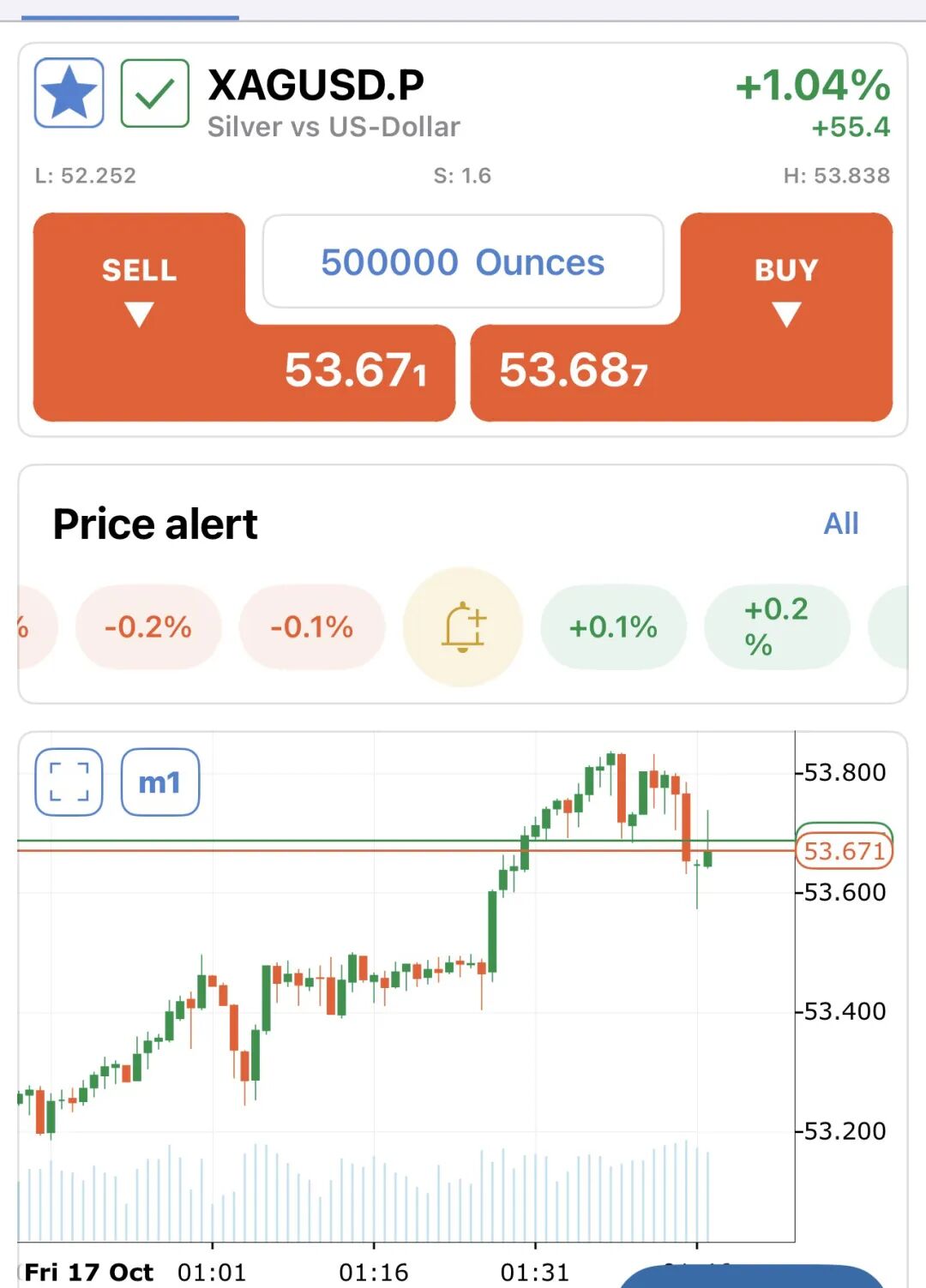The image size is (926, 1288).
Task: Expand chart to fullscreen
Action: [69, 782]
